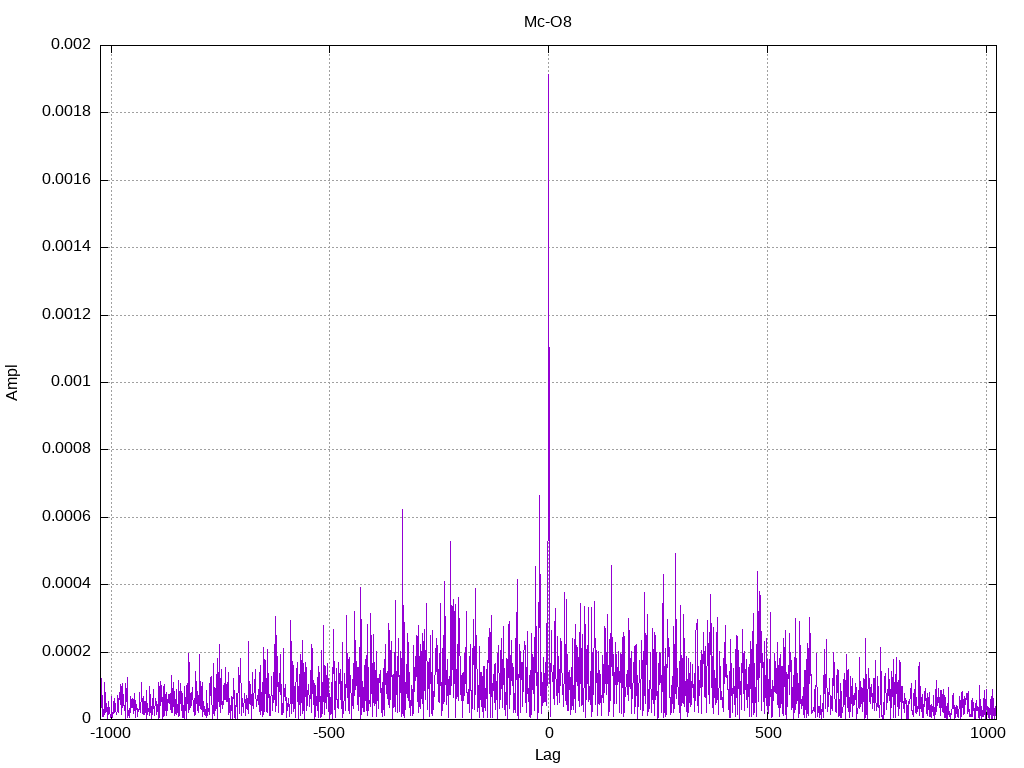Screen dimensions: 1024x768
Task: Click the tip of the tallest central peak
Action: point(548,75)
